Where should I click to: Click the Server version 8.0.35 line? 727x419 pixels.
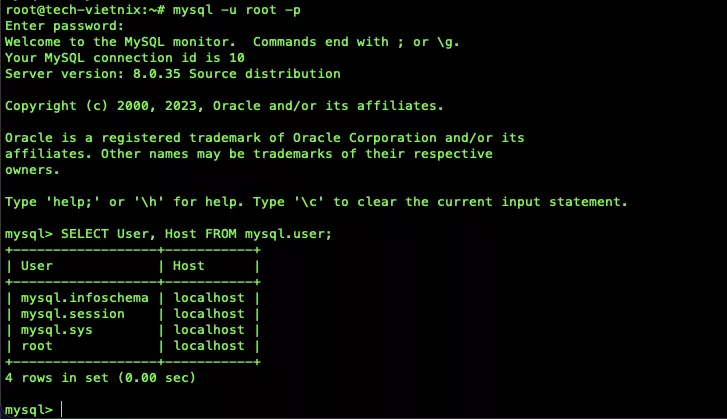pos(172,74)
